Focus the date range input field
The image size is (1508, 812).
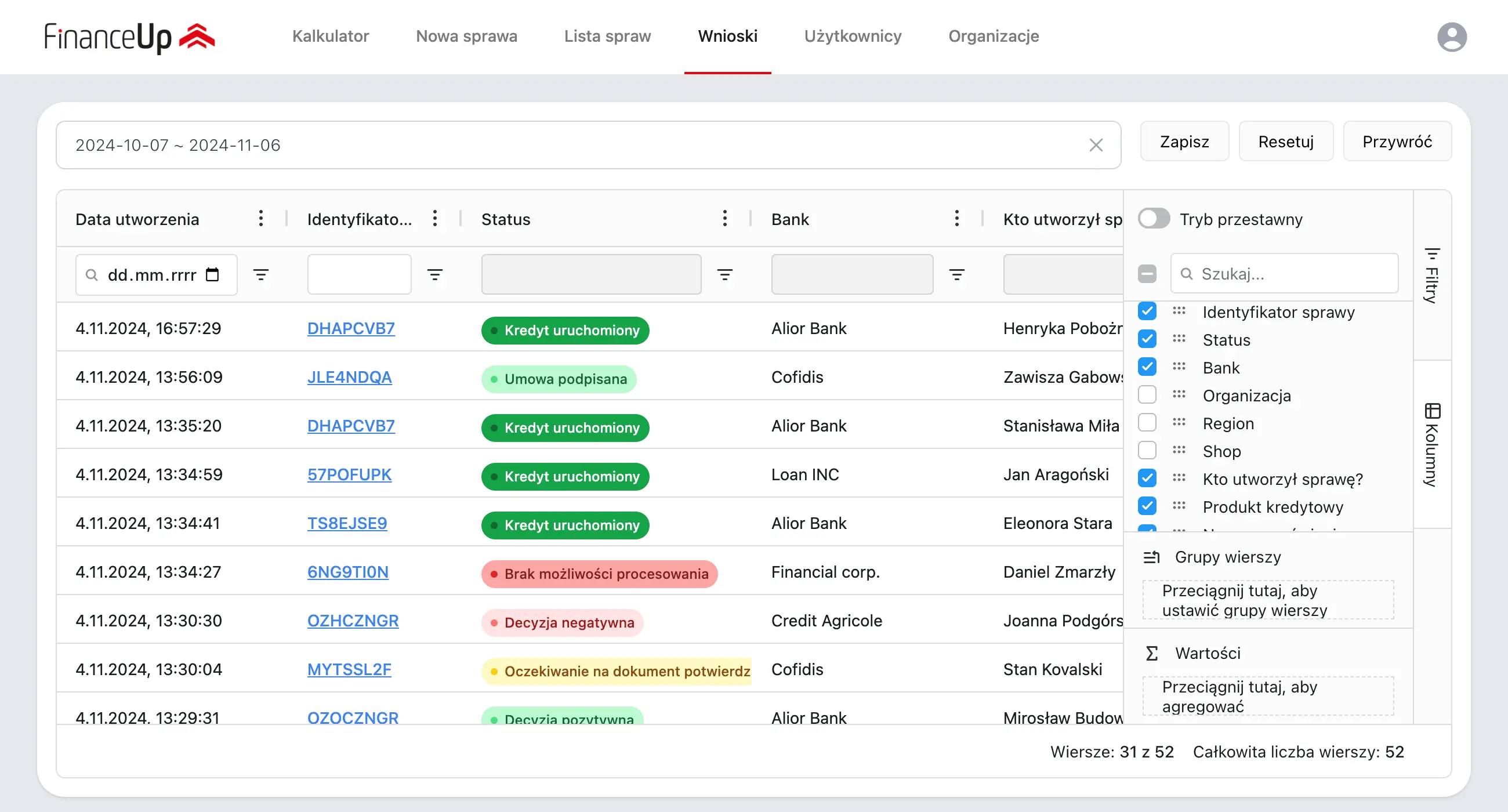coord(588,145)
